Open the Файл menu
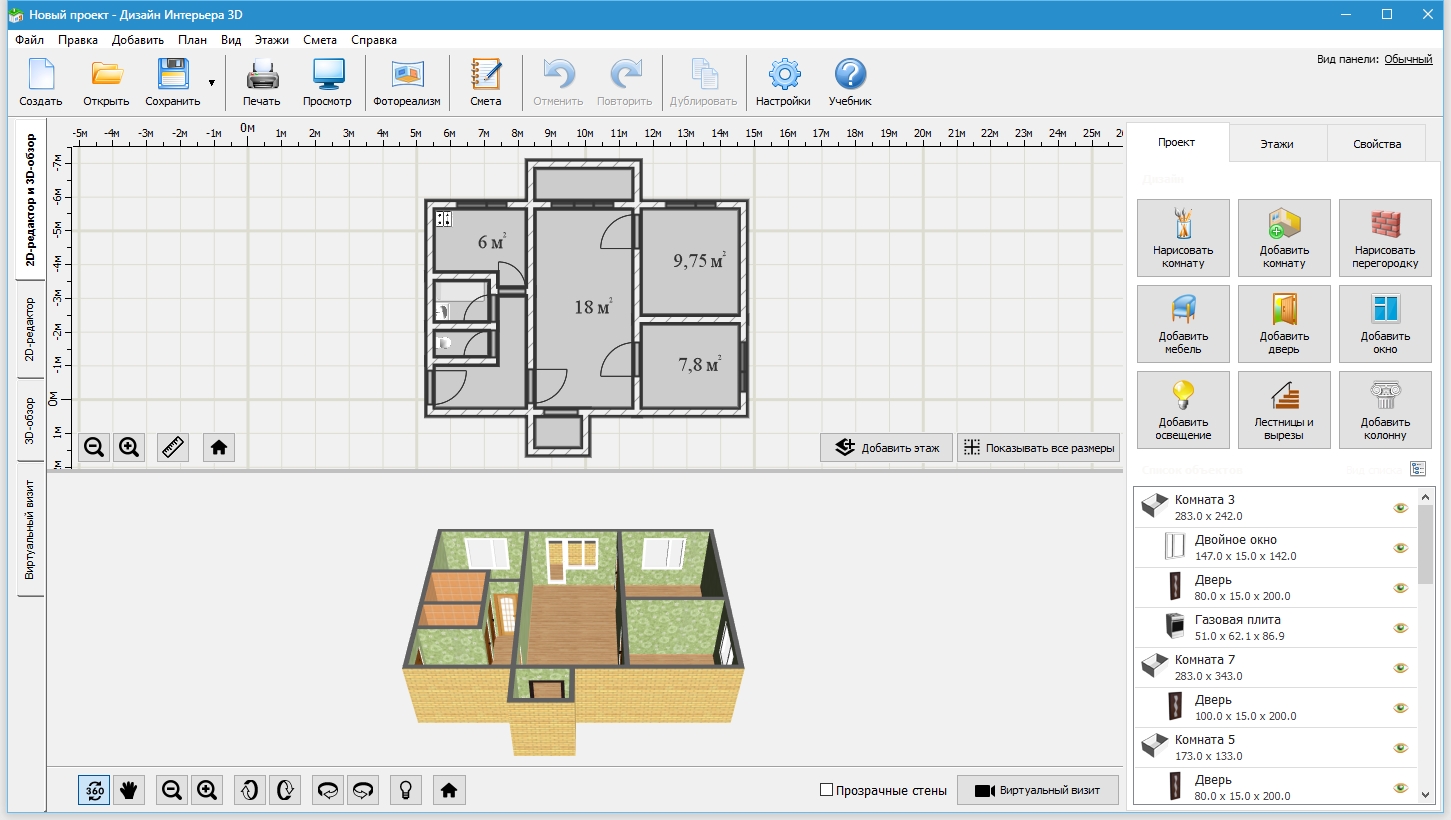Screen dimensions: 1451x820 [30, 40]
